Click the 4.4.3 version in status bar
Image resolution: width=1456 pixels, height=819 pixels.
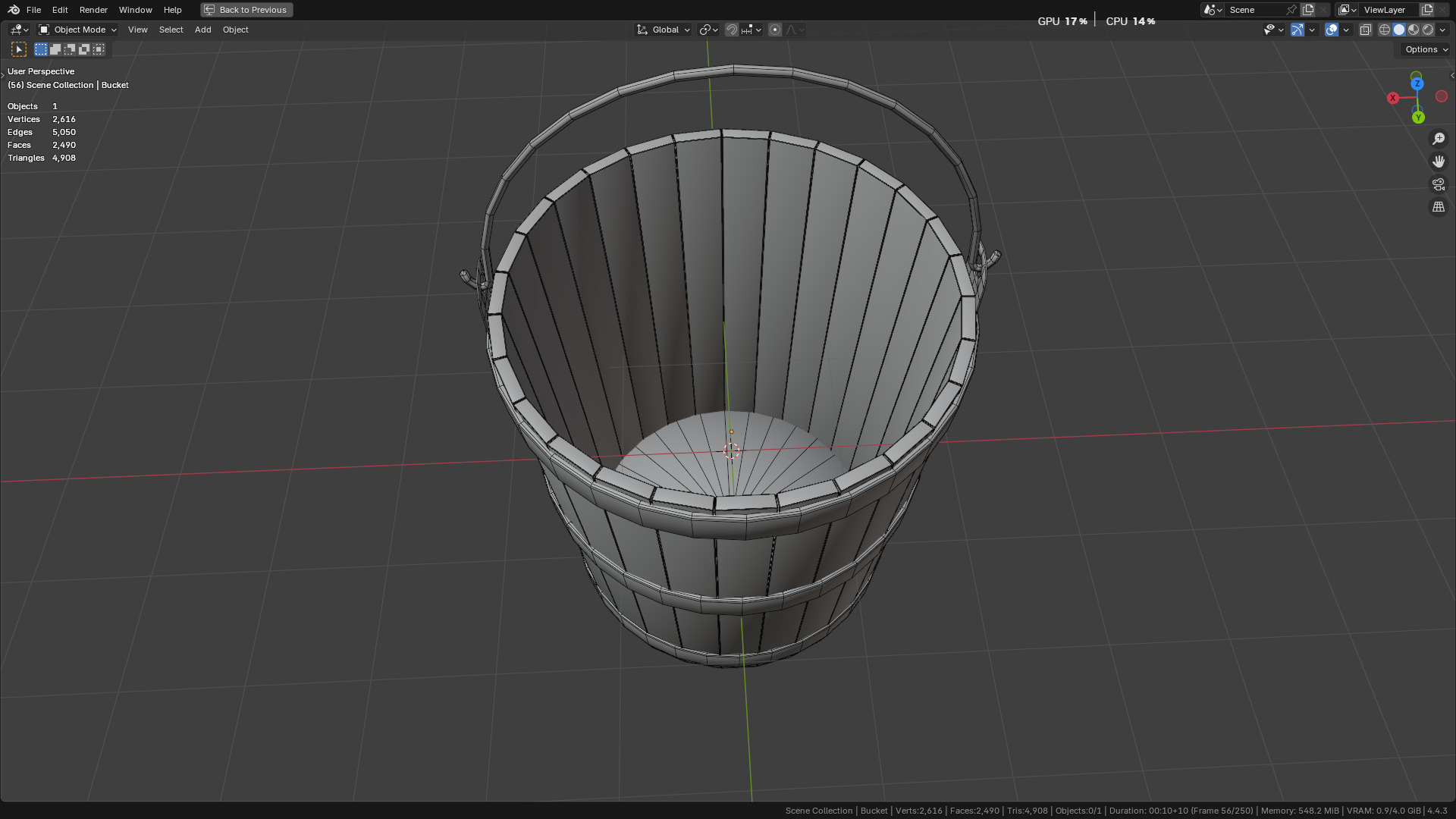tap(1437, 811)
